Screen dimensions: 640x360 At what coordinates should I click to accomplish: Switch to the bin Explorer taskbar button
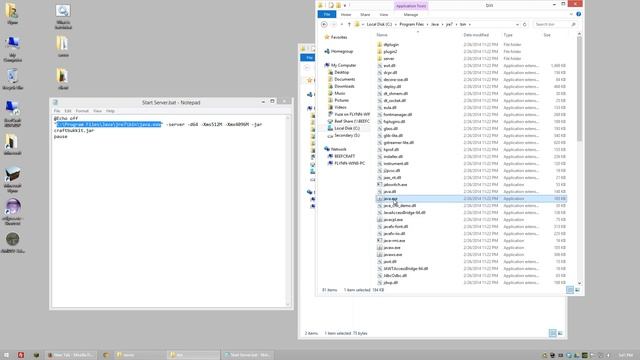tap(193, 355)
